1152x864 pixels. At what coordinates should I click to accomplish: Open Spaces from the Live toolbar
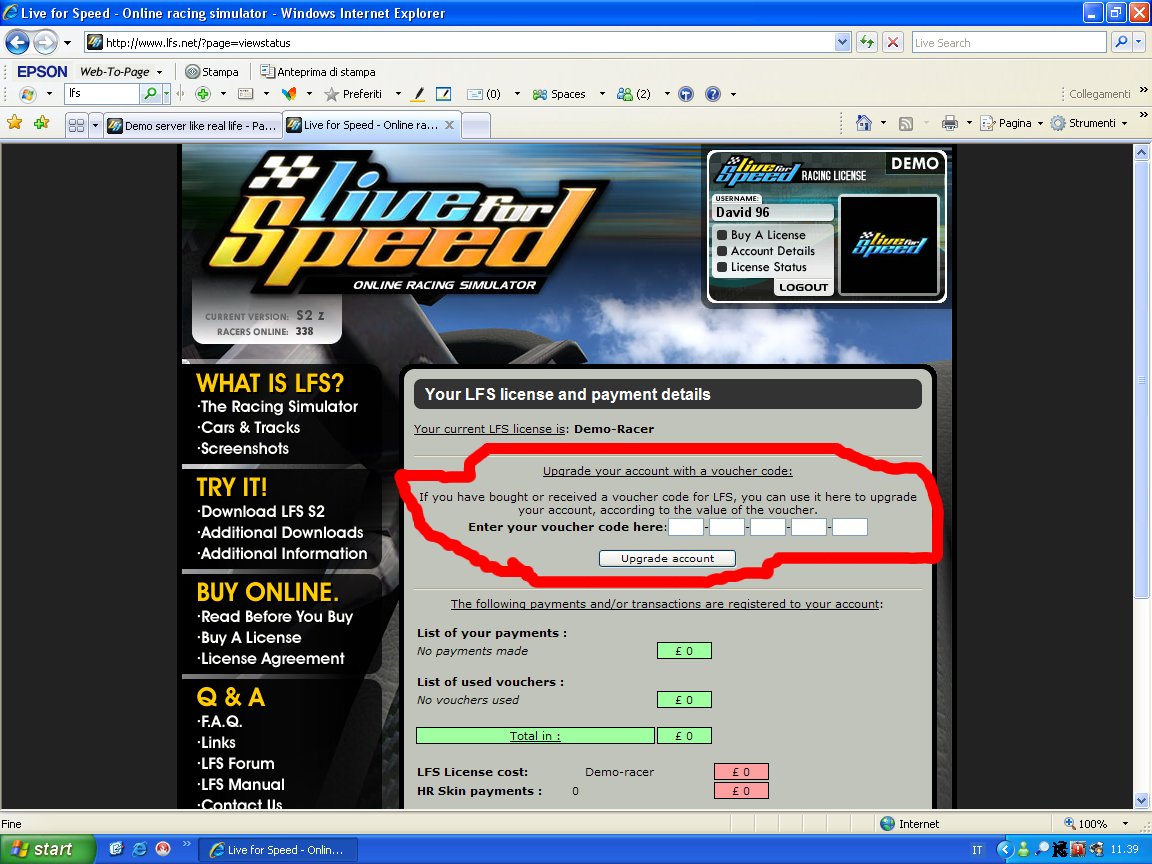point(559,94)
